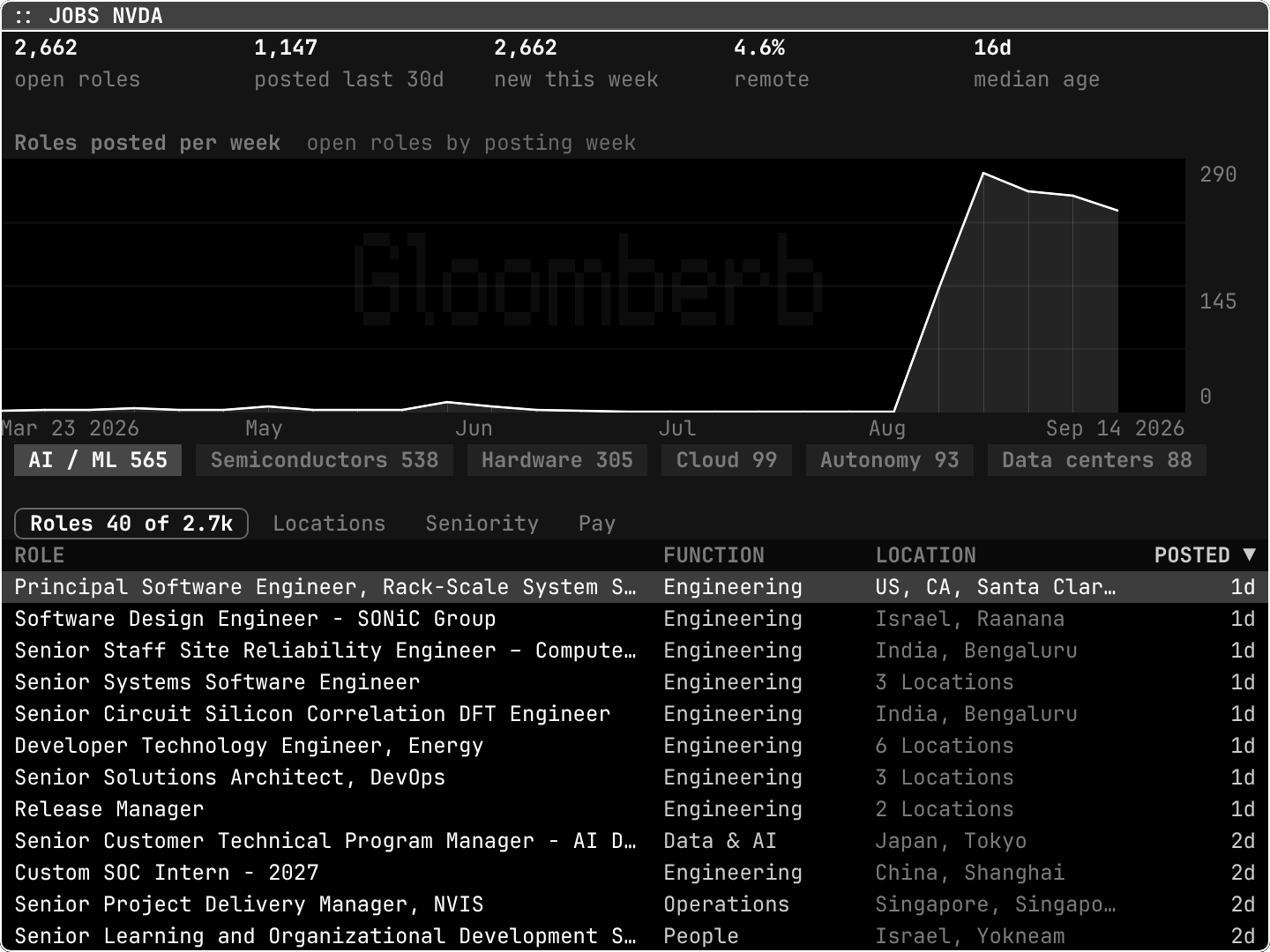The width and height of the screenshot is (1270, 952).
Task: Open the Release Manager role
Action: (635, 809)
